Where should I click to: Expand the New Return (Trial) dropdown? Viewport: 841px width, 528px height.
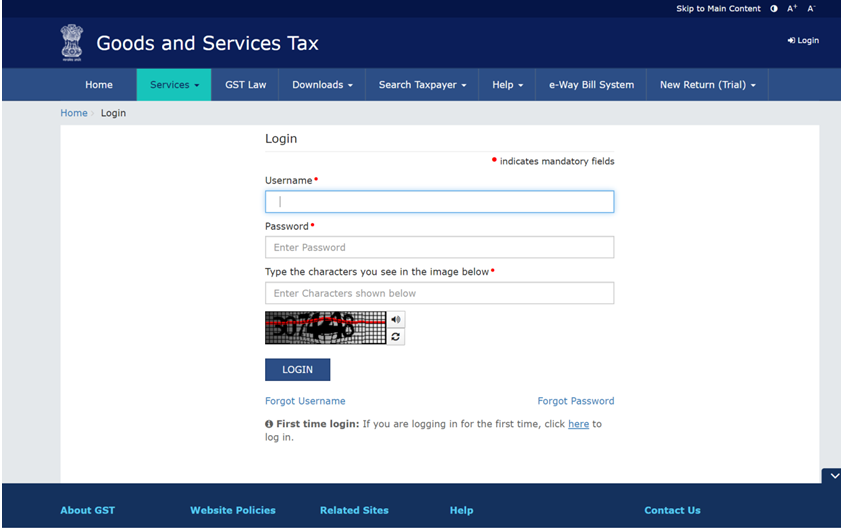(707, 85)
